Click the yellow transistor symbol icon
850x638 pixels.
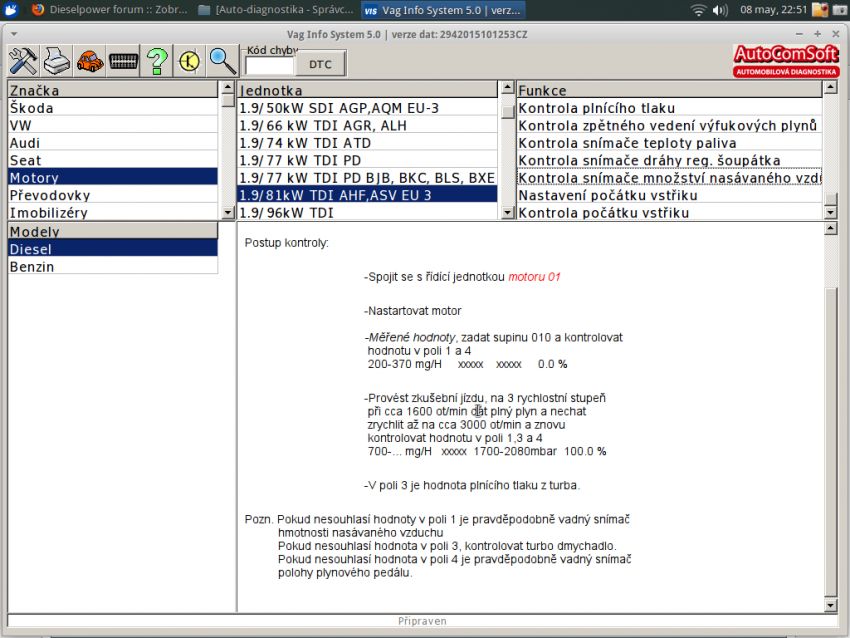click(189, 61)
